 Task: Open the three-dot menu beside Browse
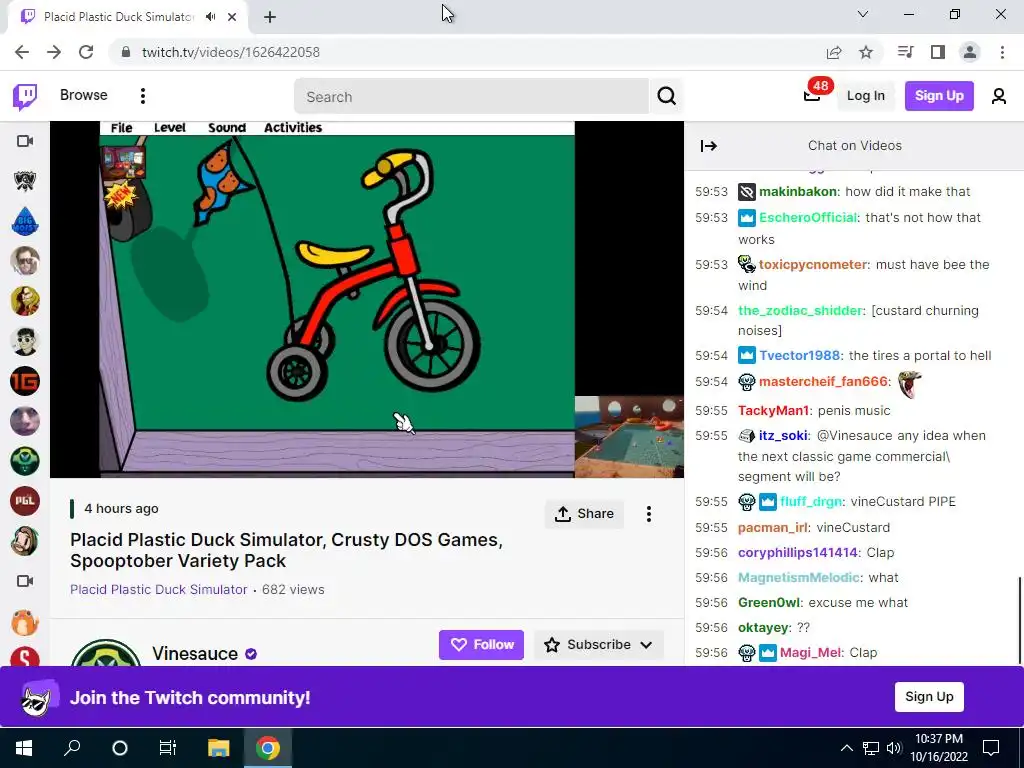142,96
